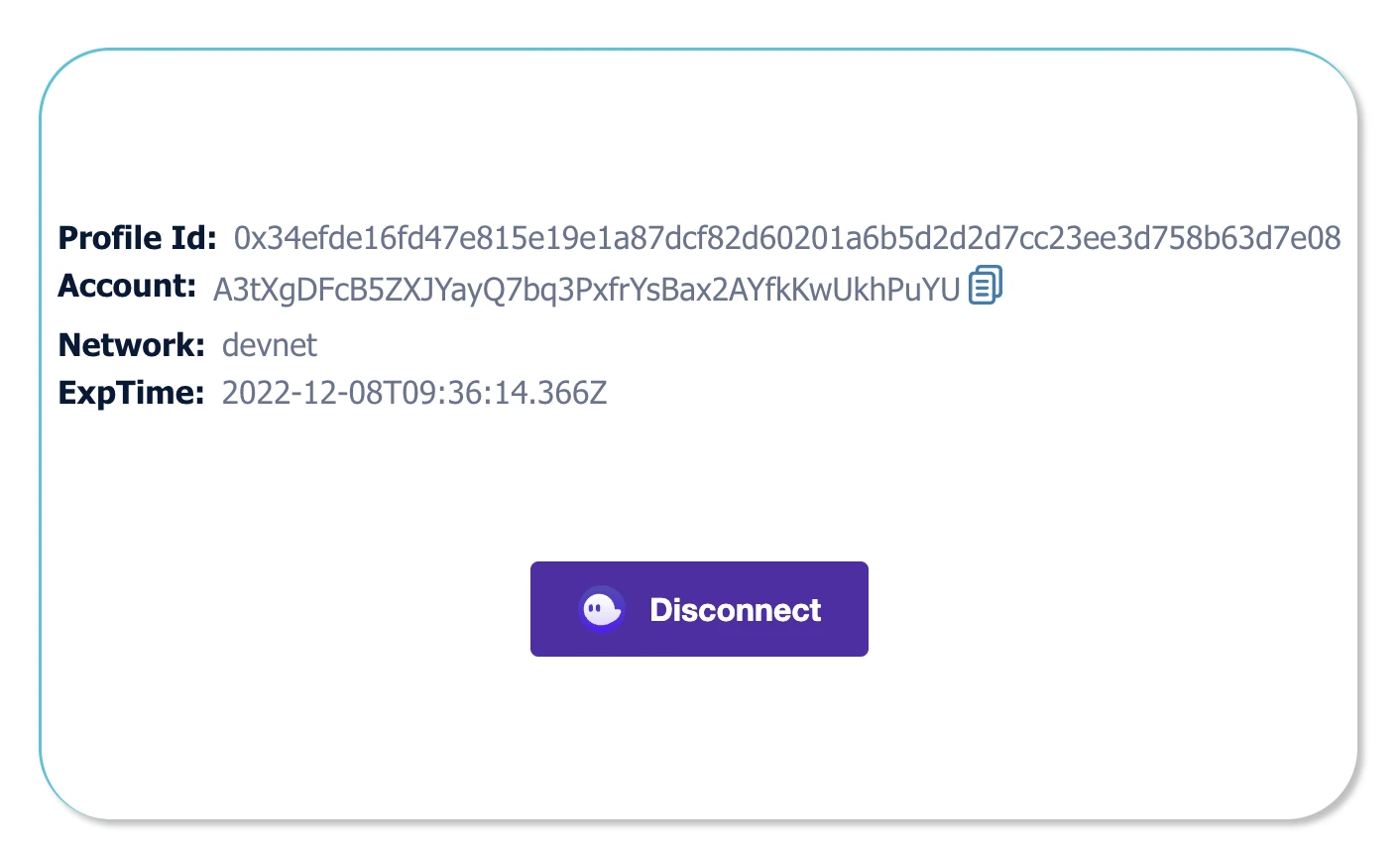Click the Phantom ghost logo icon
The height and width of the screenshot is (861, 1400).
tap(602, 609)
